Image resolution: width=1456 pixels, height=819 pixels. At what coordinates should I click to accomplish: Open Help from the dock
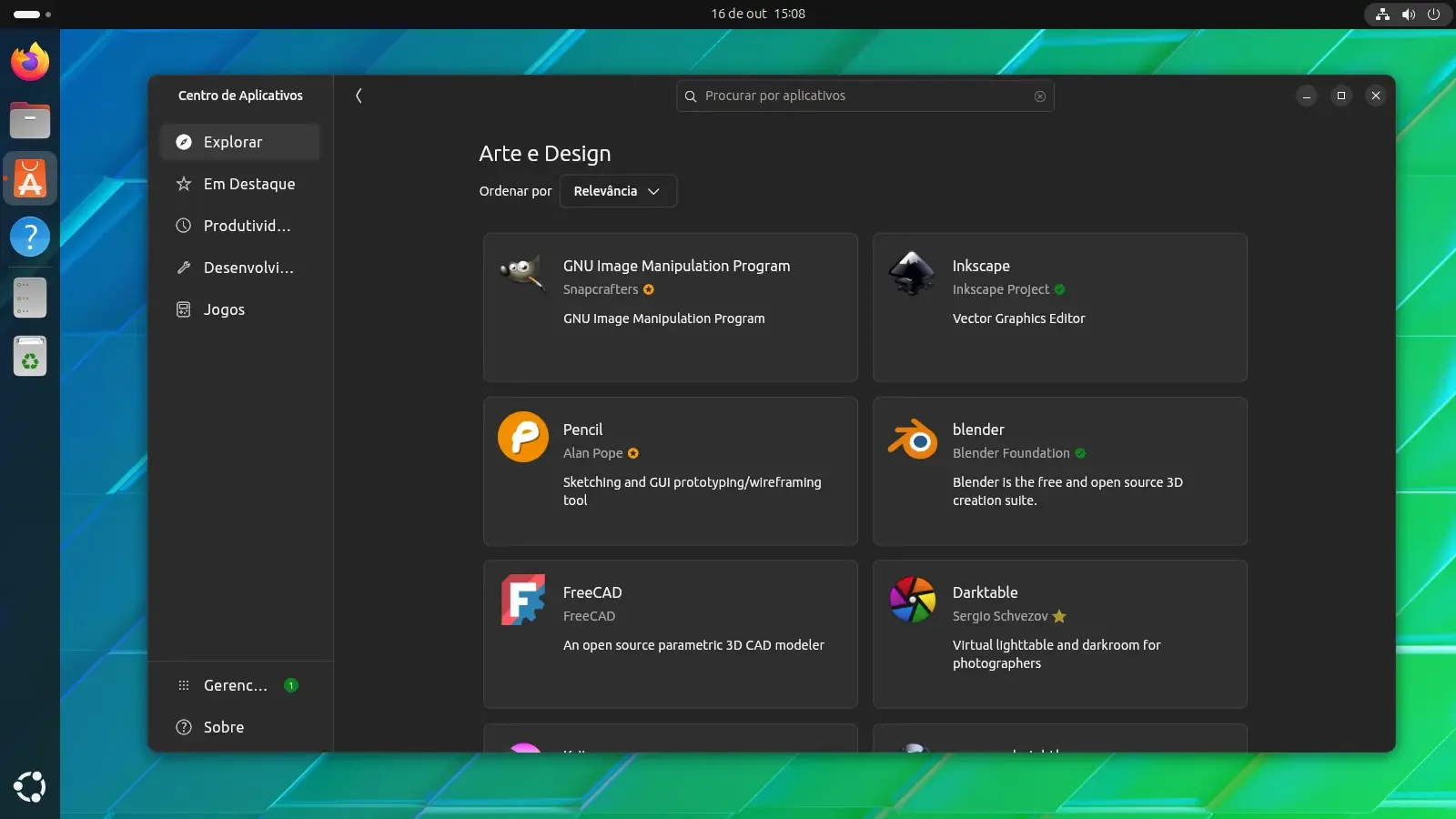tap(30, 237)
